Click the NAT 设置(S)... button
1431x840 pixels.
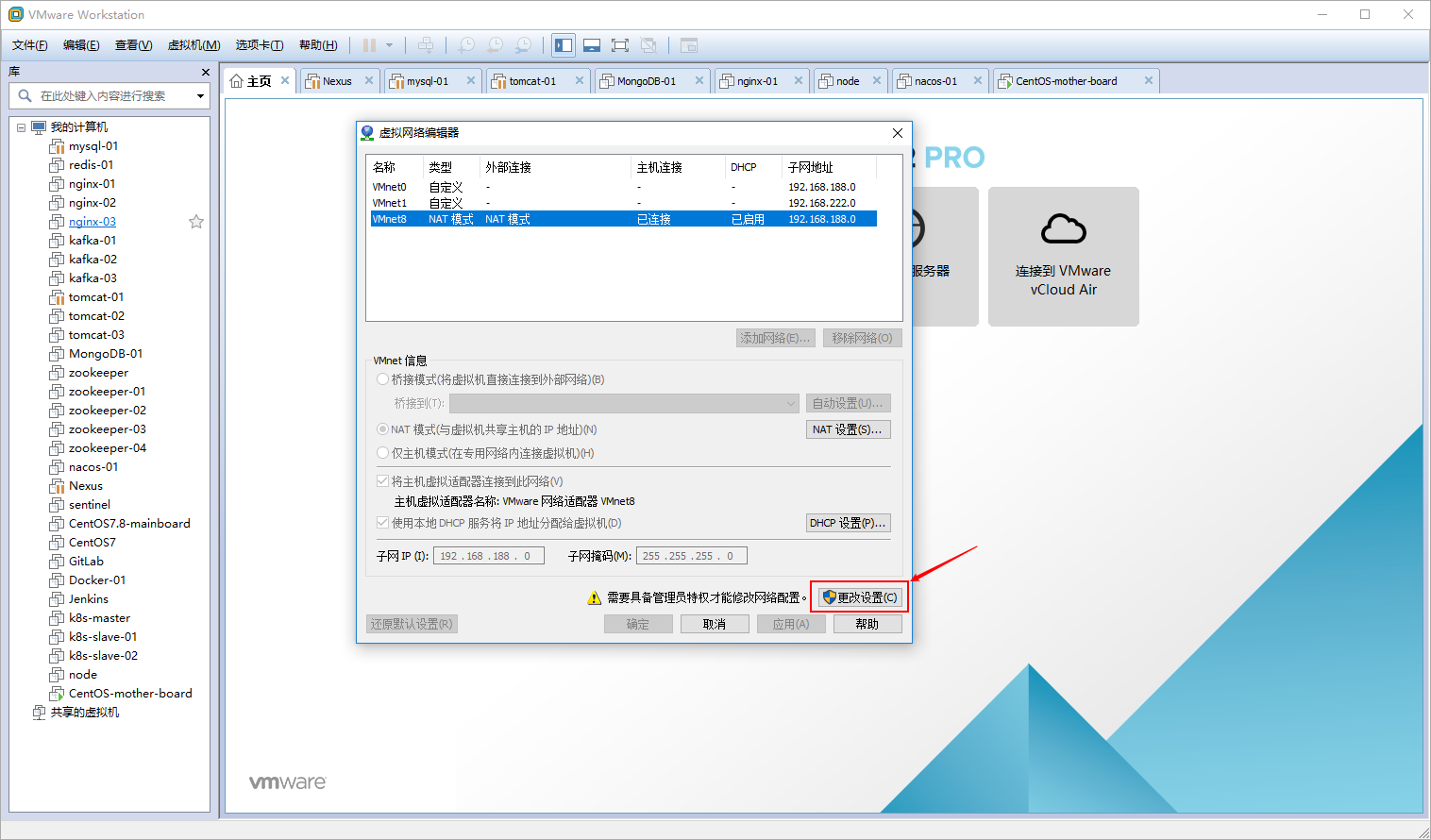848,429
